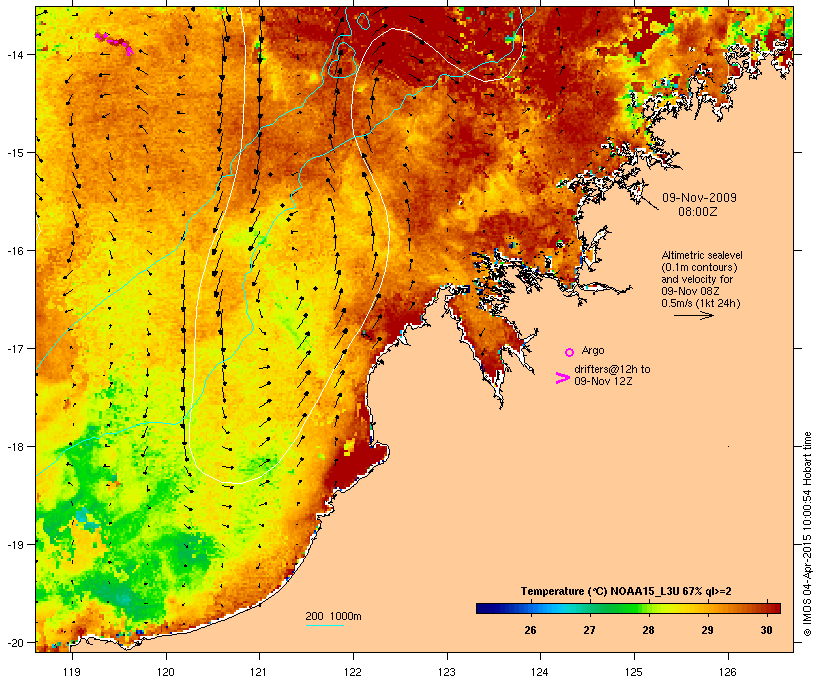Screen dimensions: 820x680
Task: Click the 26 colorbar tick label
Action: (530, 630)
